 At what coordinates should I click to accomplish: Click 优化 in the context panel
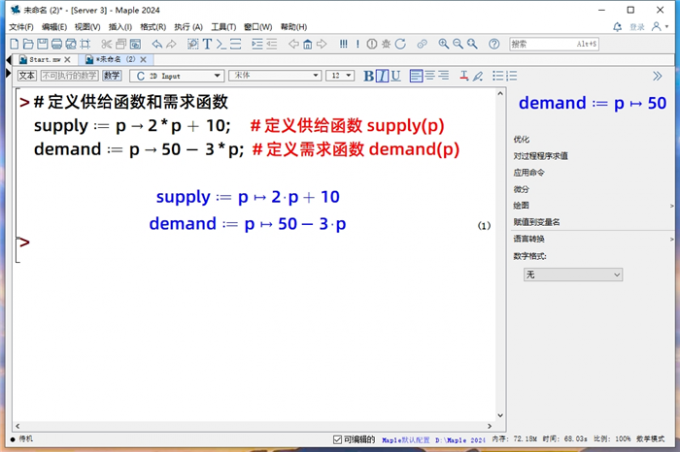(521, 139)
